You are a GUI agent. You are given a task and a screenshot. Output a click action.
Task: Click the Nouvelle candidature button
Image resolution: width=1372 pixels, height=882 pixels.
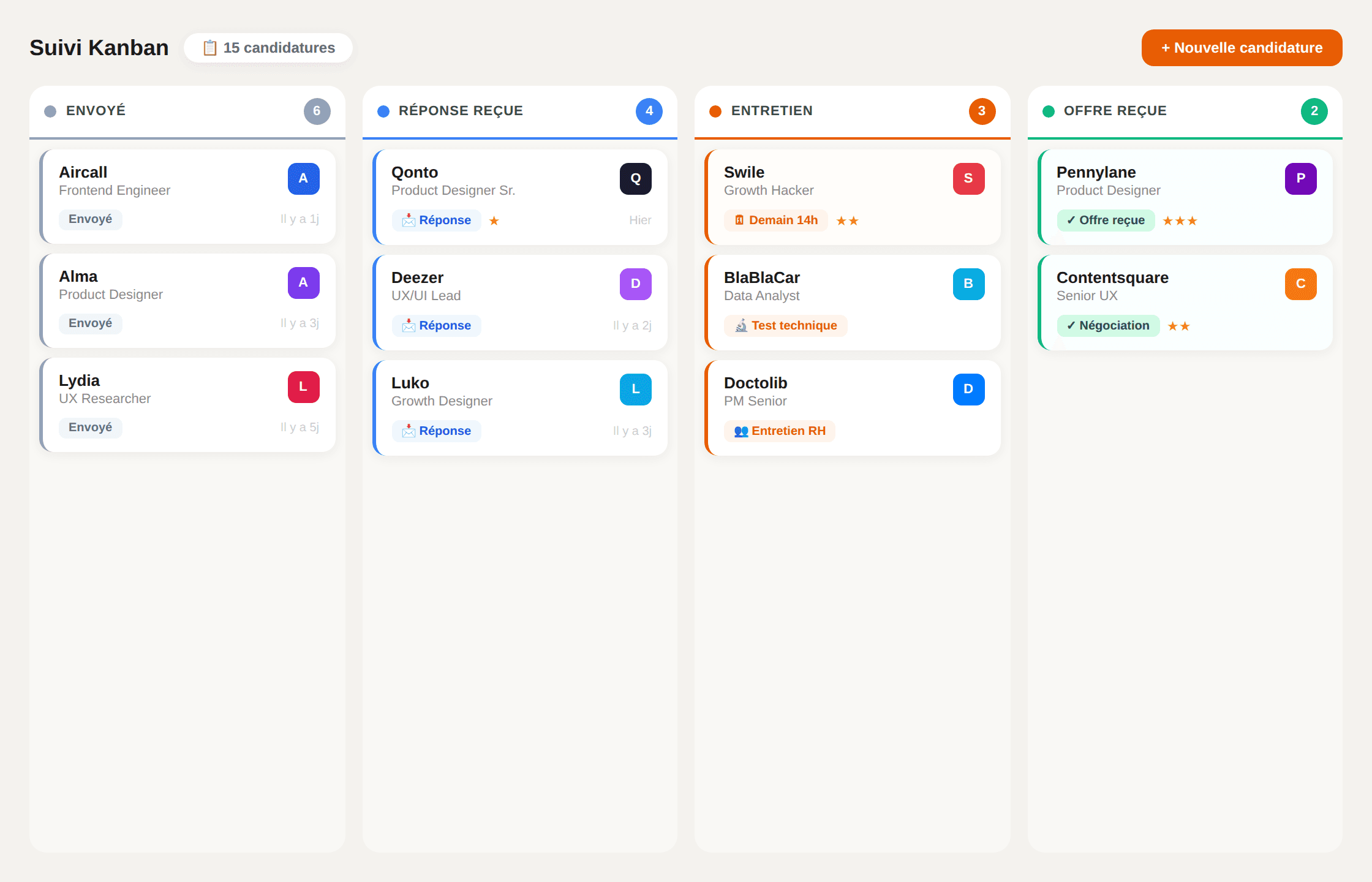[1242, 48]
